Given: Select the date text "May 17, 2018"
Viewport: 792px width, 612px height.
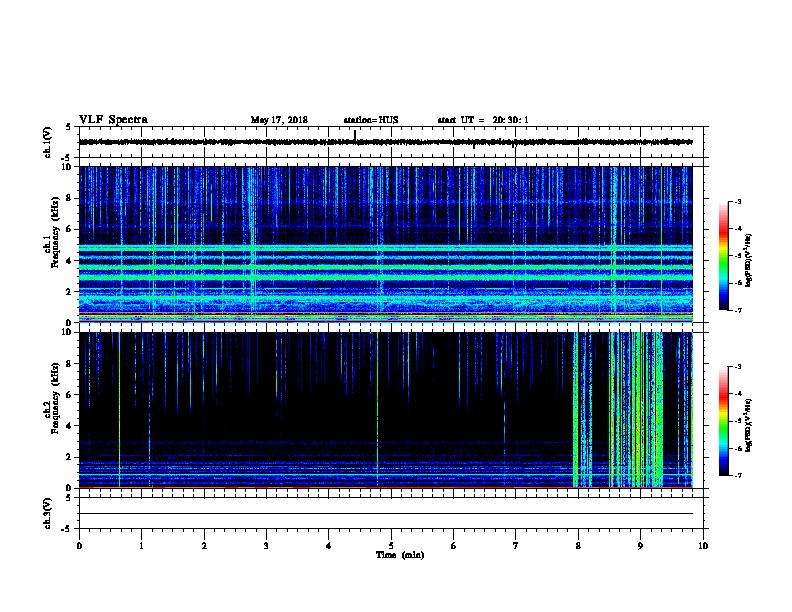Looking at the screenshot, I should pyautogui.click(x=279, y=120).
